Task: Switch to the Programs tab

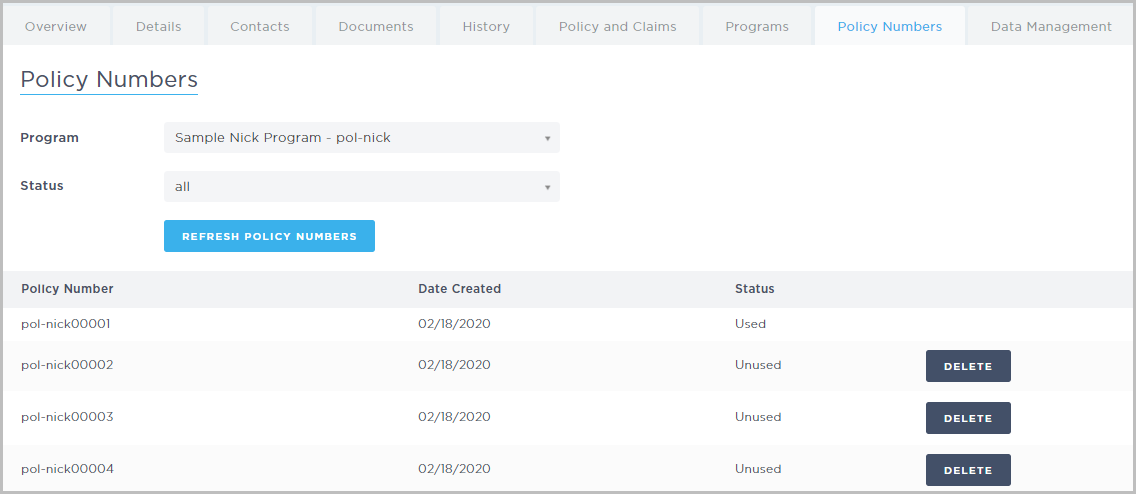Action: 757,26
